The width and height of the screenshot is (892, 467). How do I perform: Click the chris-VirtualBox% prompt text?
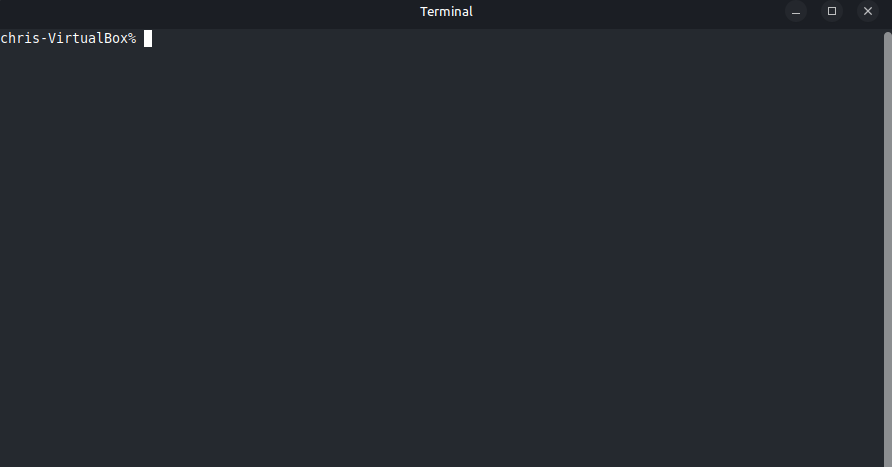point(68,39)
